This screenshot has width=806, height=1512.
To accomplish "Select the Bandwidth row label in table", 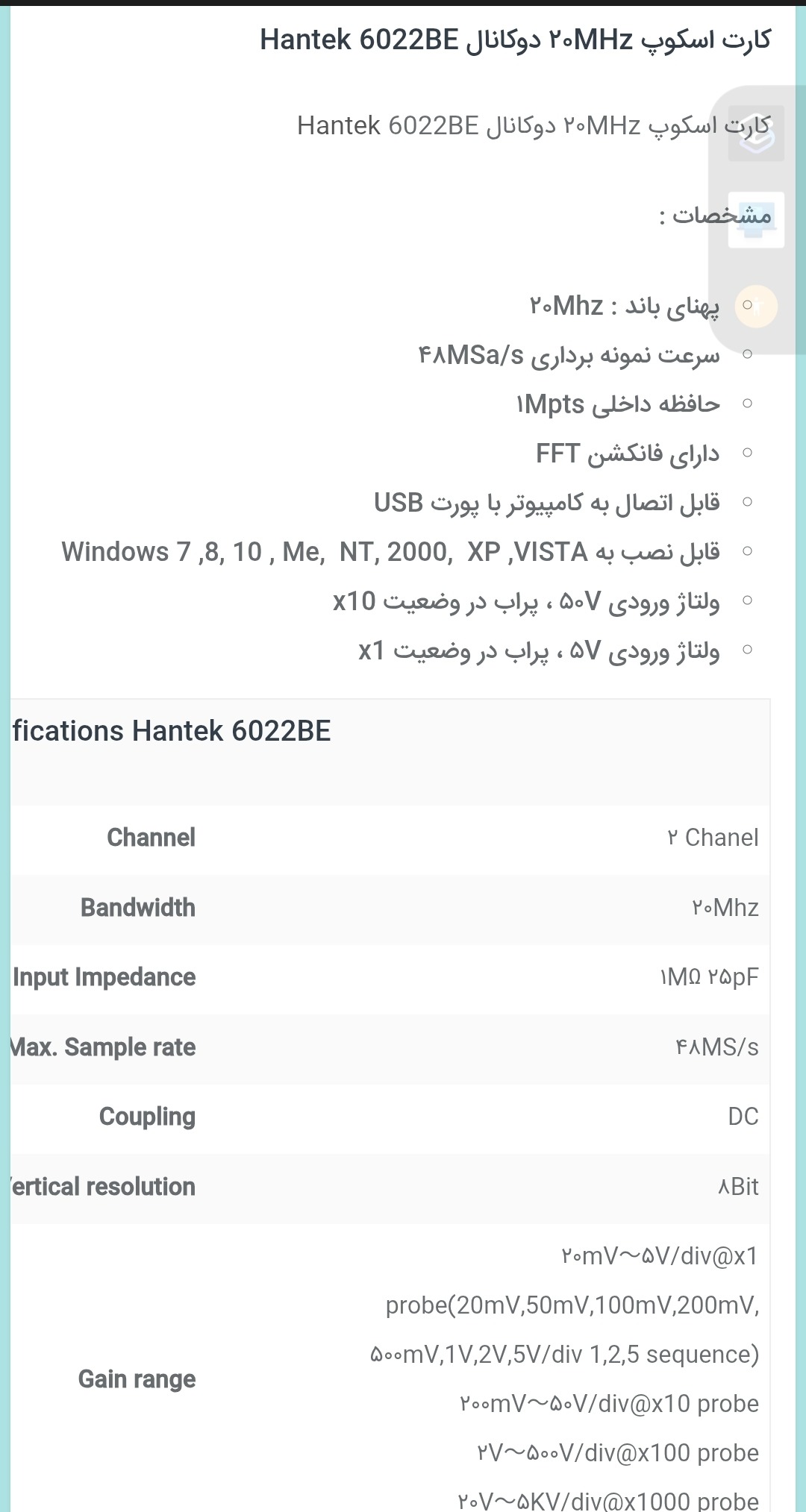I will tap(138, 908).
